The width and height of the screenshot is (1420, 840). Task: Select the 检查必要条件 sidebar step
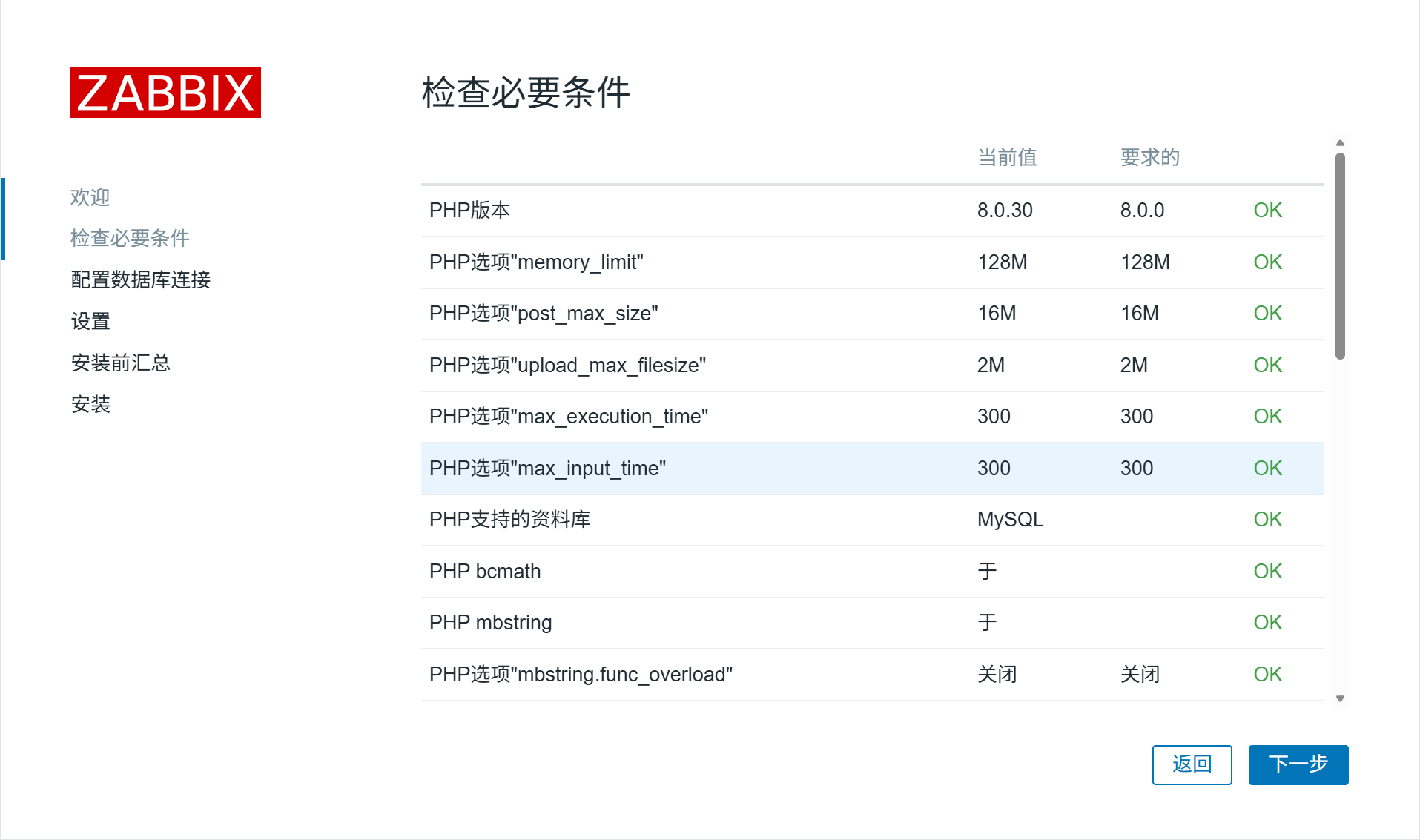coord(130,238)
